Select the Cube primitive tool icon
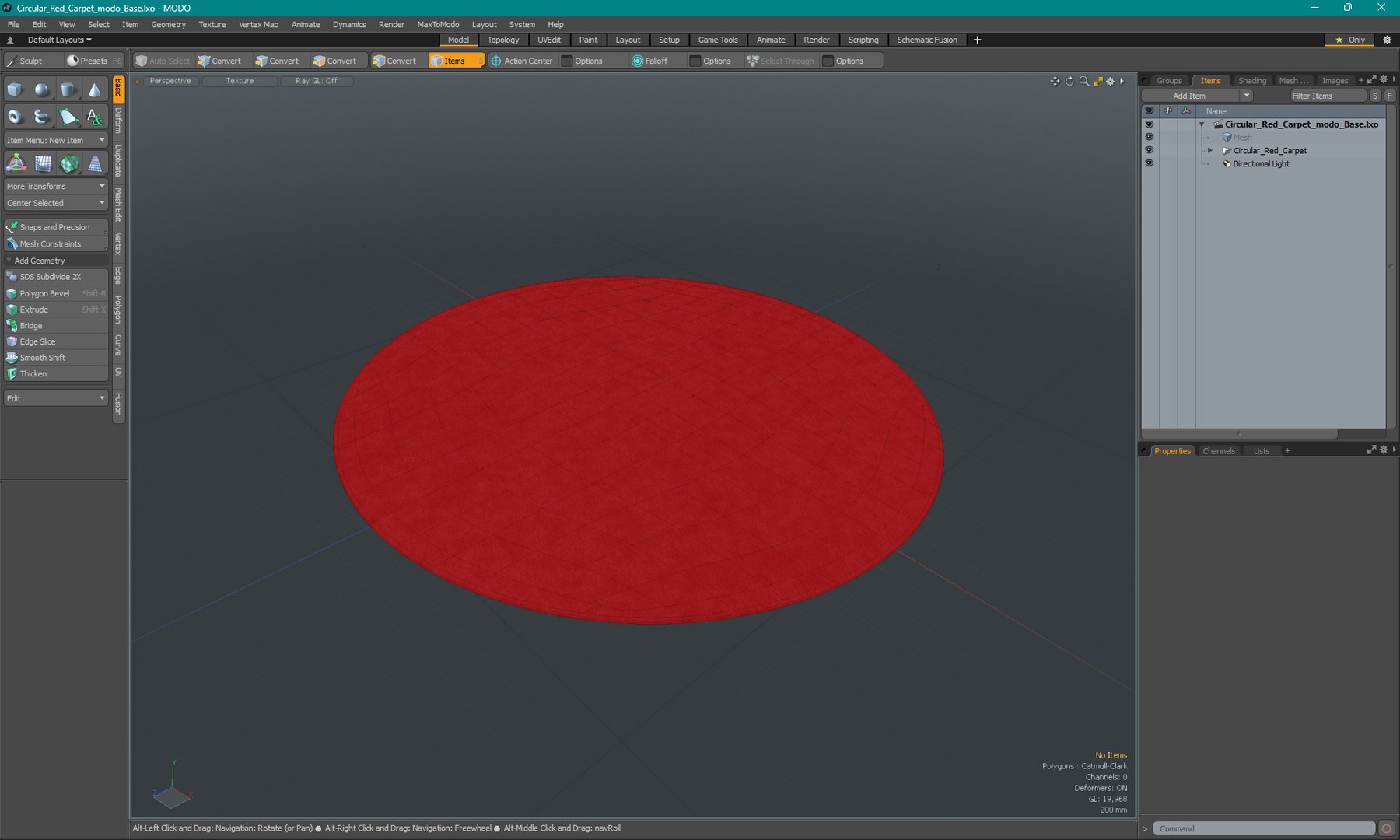 (15, 90)
